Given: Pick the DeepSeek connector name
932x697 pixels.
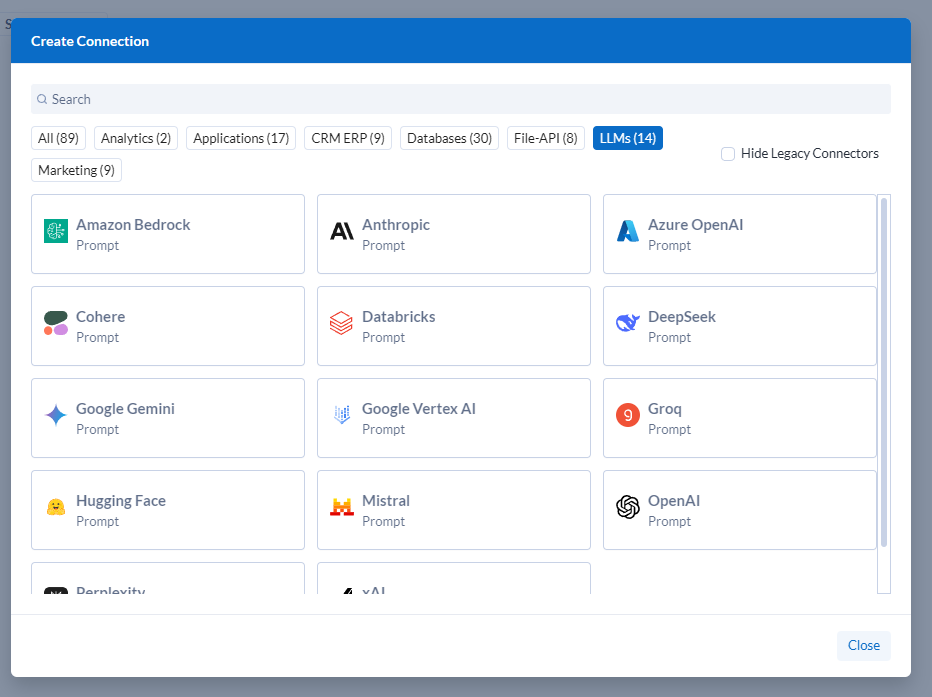Looking at the screenshot, I should tap(682, 317).
